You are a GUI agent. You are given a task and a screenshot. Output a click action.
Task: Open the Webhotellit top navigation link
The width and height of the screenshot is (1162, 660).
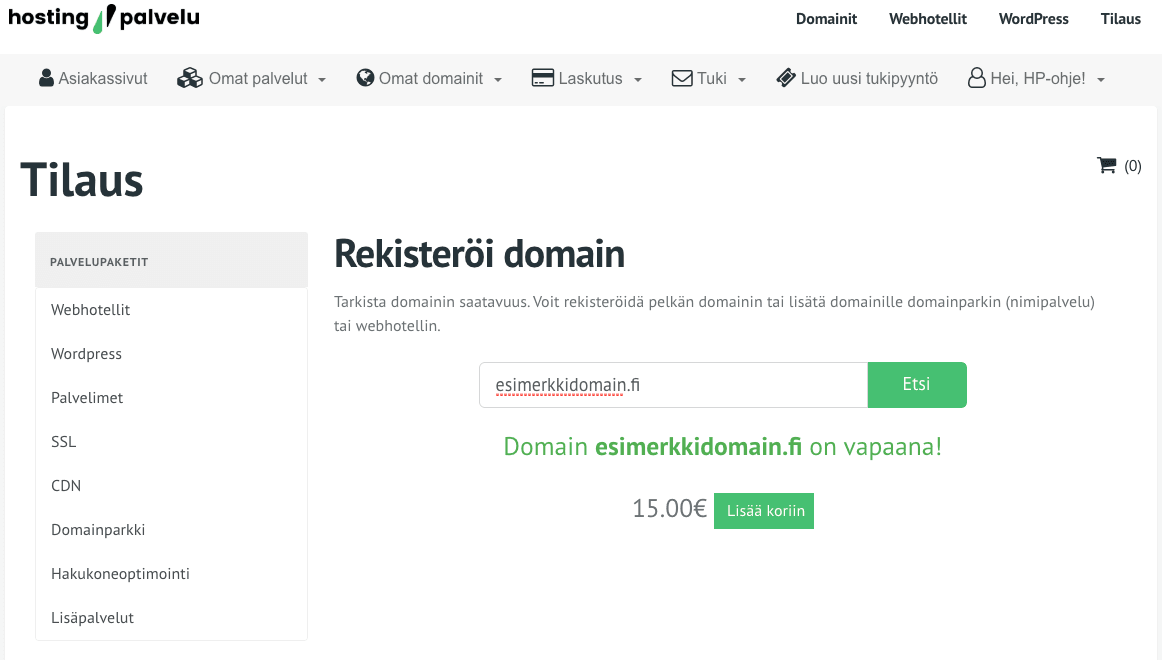click(928, 19)
